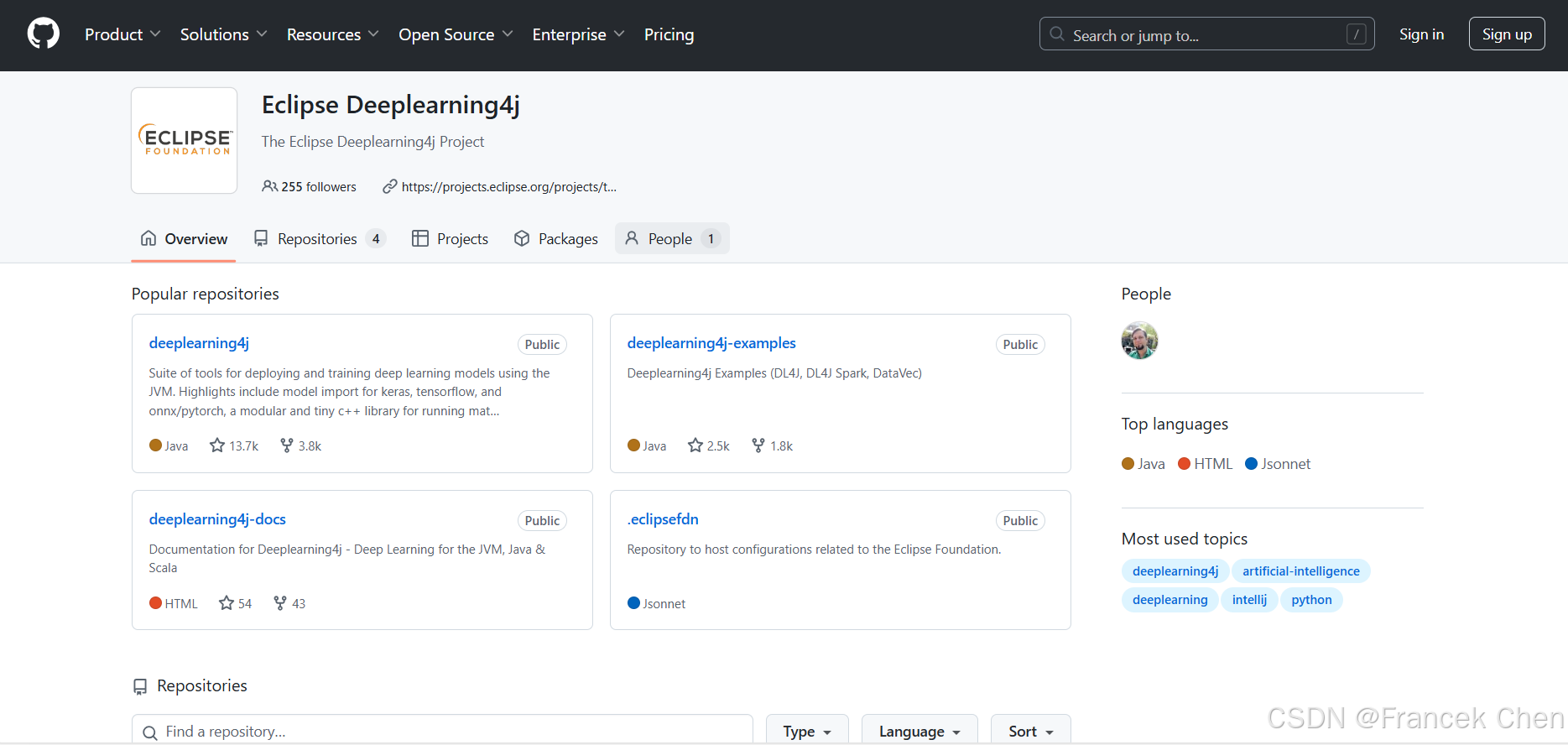1568x745 pixels.
Task: Switch to the Repositories tab
Action: pos(319,239)
